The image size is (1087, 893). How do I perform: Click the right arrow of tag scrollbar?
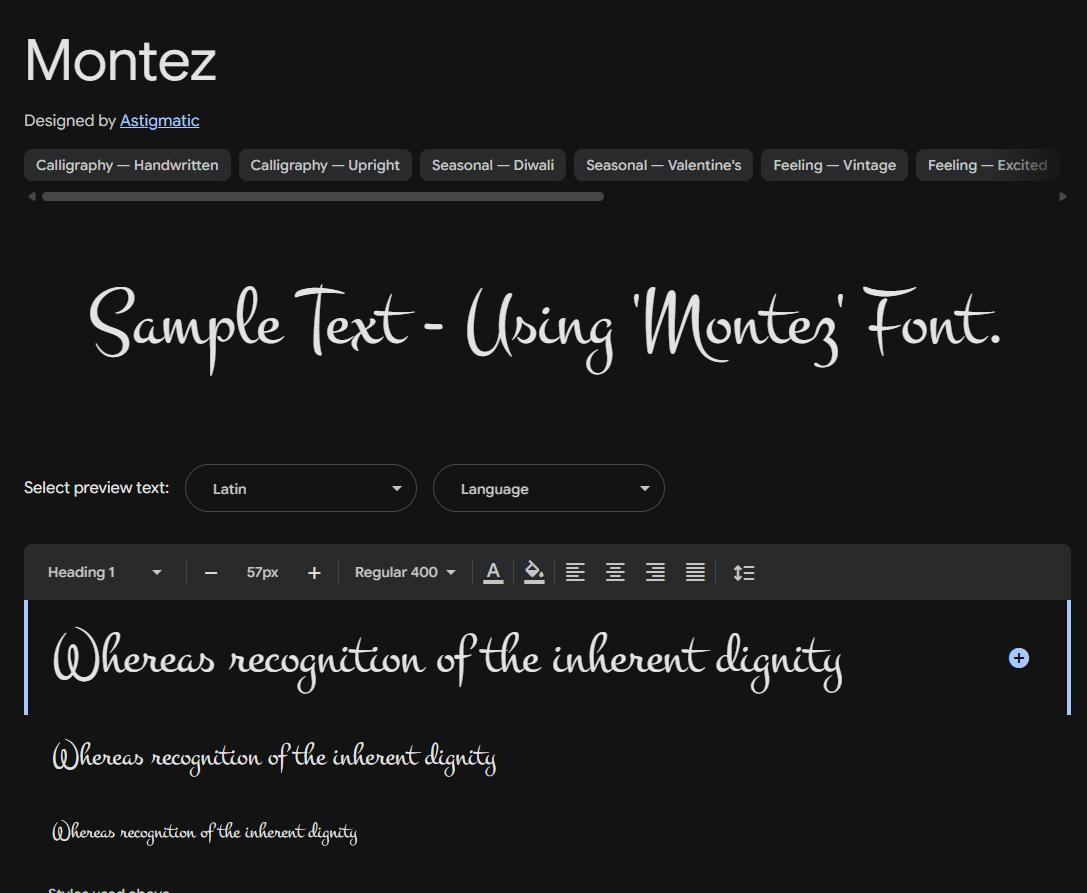pos(1063,197)
